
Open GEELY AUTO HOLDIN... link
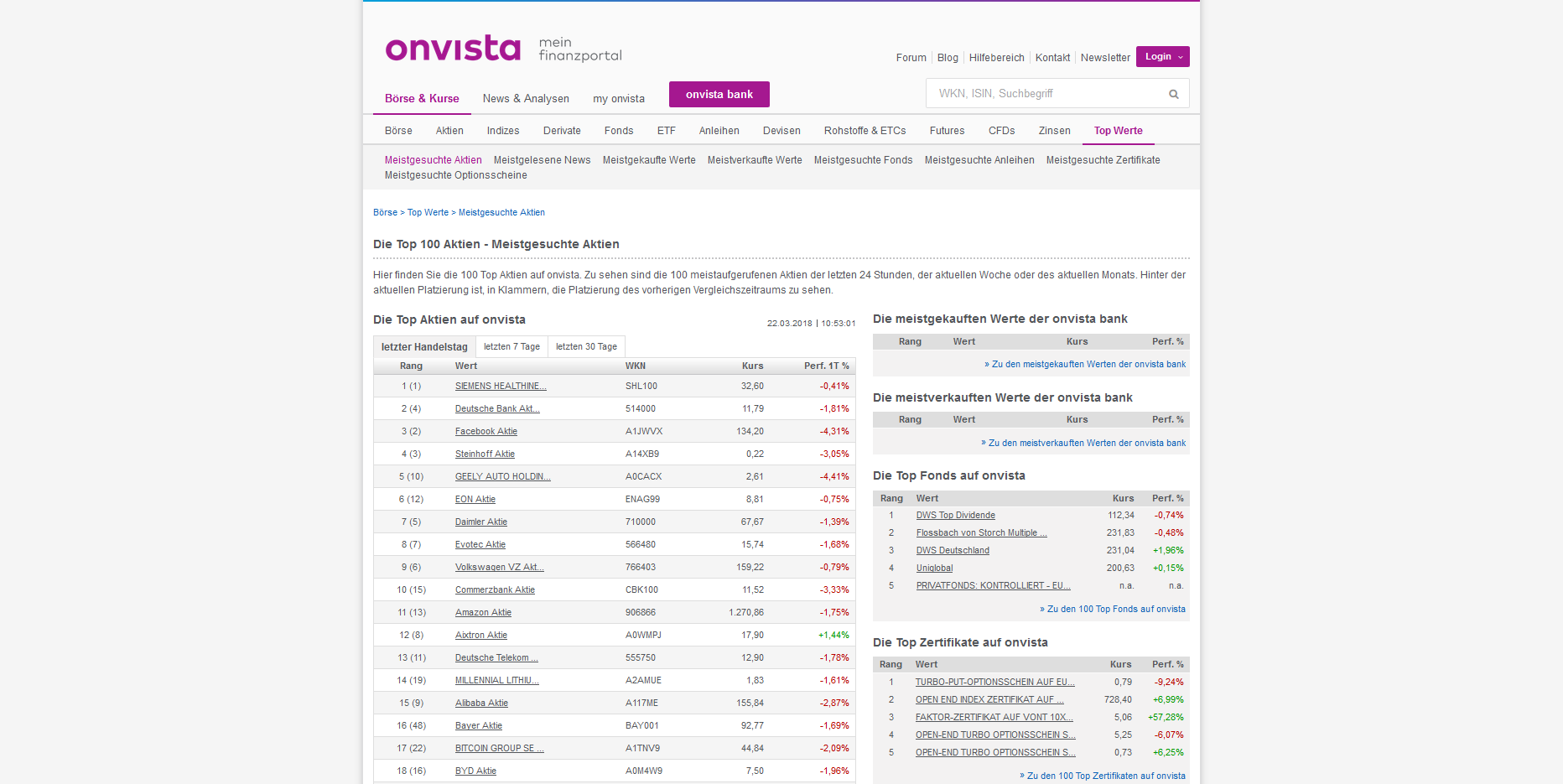(503, 477)
